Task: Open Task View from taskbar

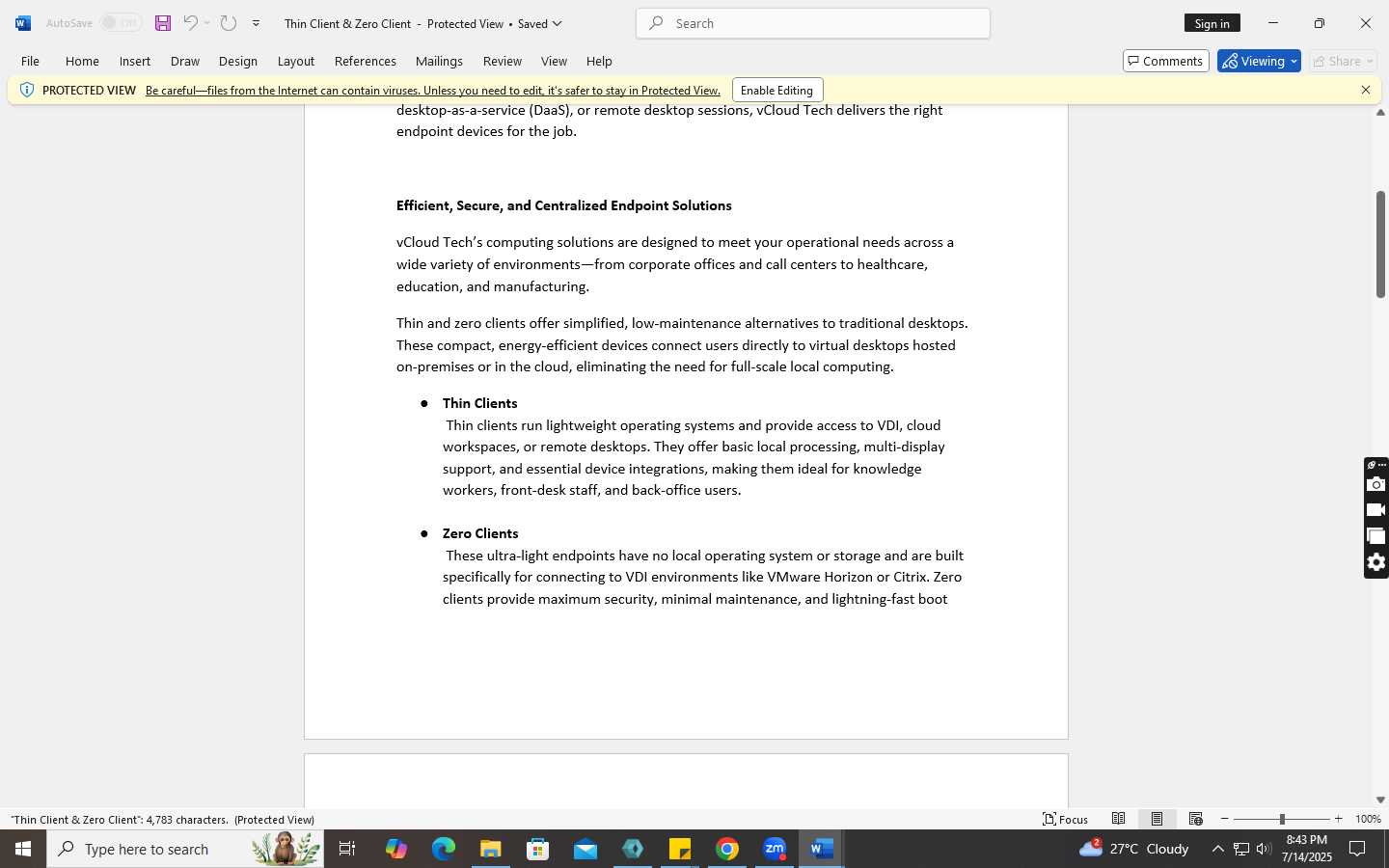Action: 347,849
